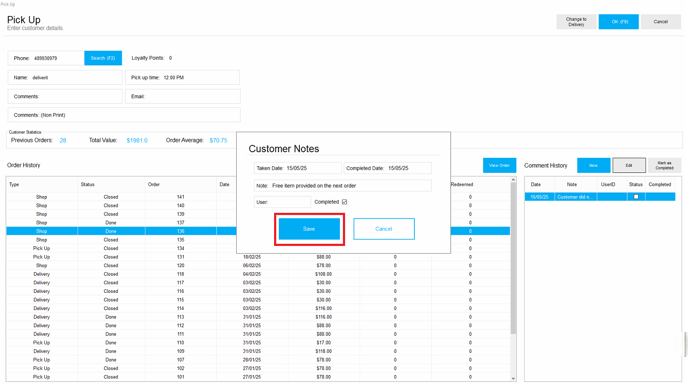Edit the selected comment
This screenshot has width=688, height=387.
[x=629, y=165]
